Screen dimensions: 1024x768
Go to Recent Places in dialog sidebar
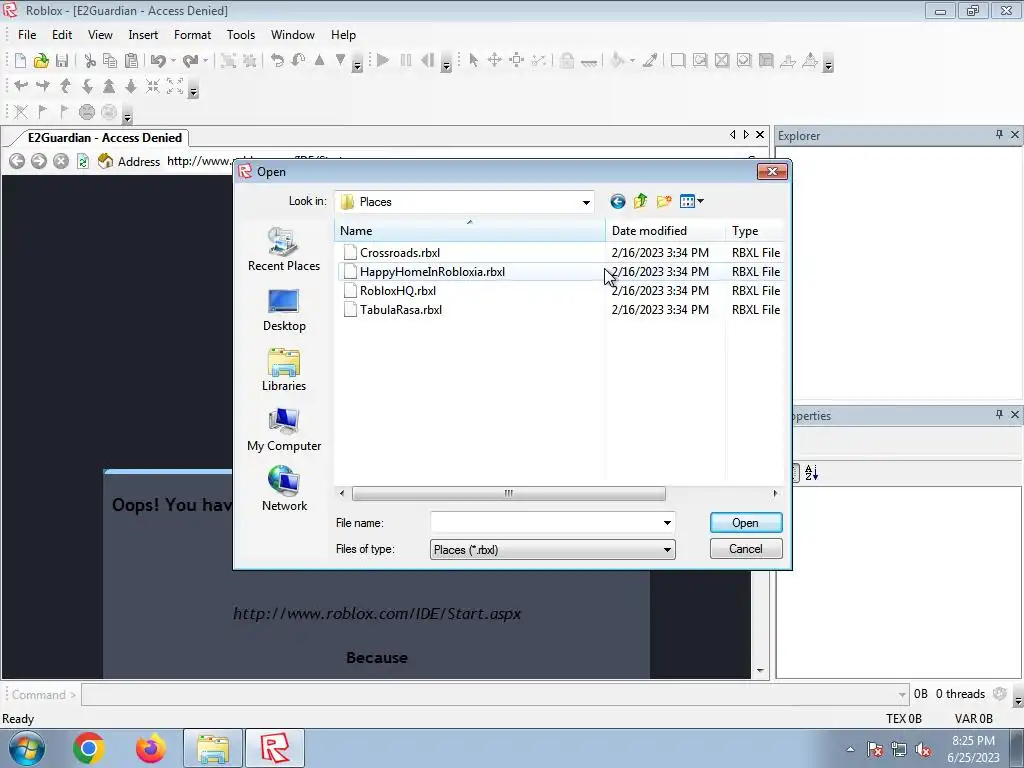pyautogui.click(x=284, y=249)
